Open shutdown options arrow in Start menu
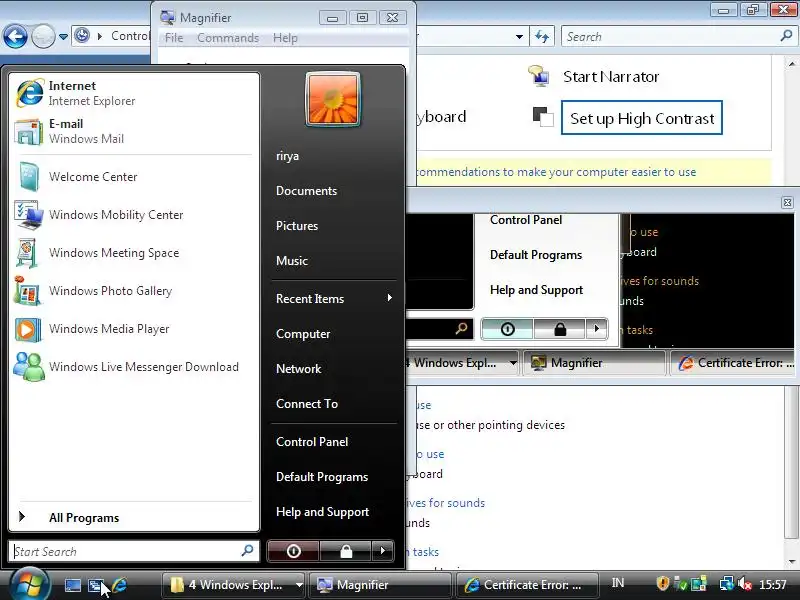The width and height of the screenshot is (800, 600). click(x=383, y=551)
